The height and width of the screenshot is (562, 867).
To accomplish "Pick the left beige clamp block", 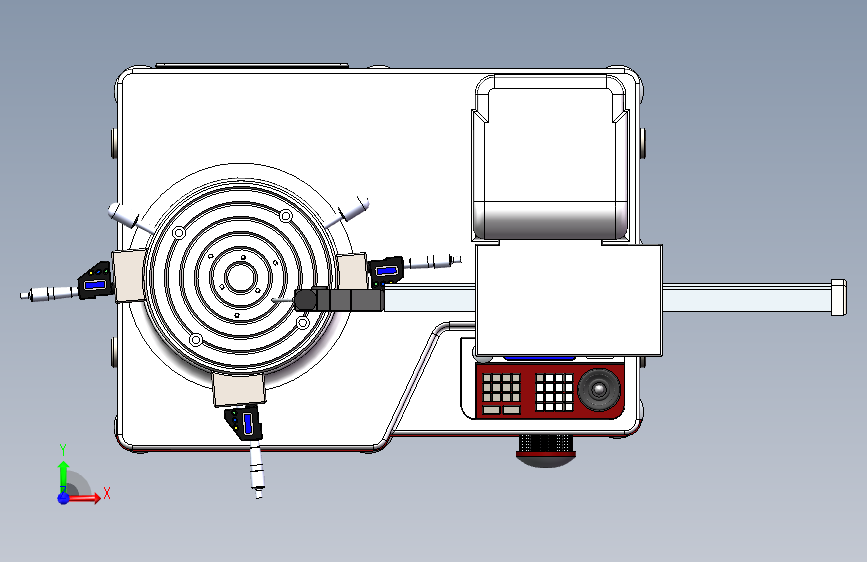I will coord(129,275).
